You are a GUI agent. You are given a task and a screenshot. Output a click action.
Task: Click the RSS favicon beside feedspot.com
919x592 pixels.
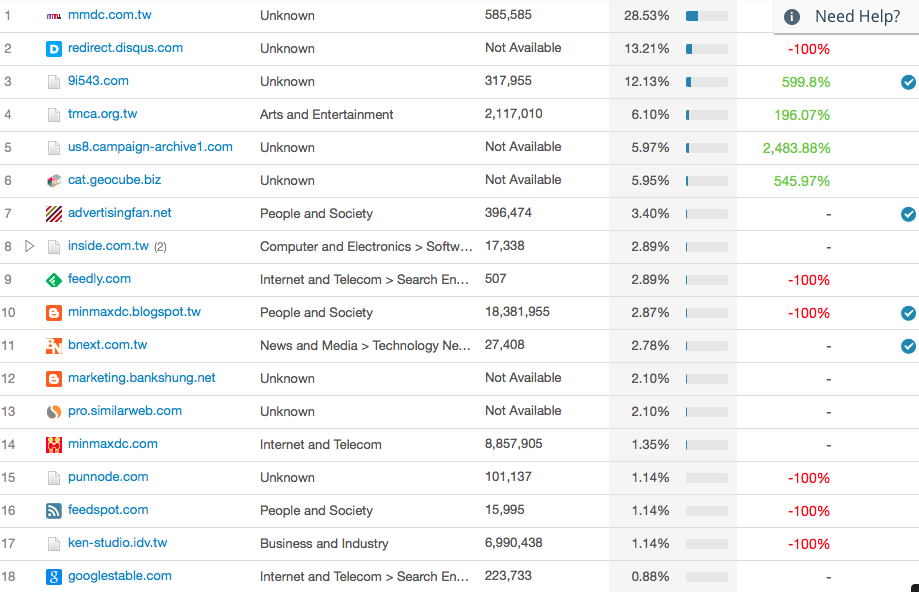point(53,510)
